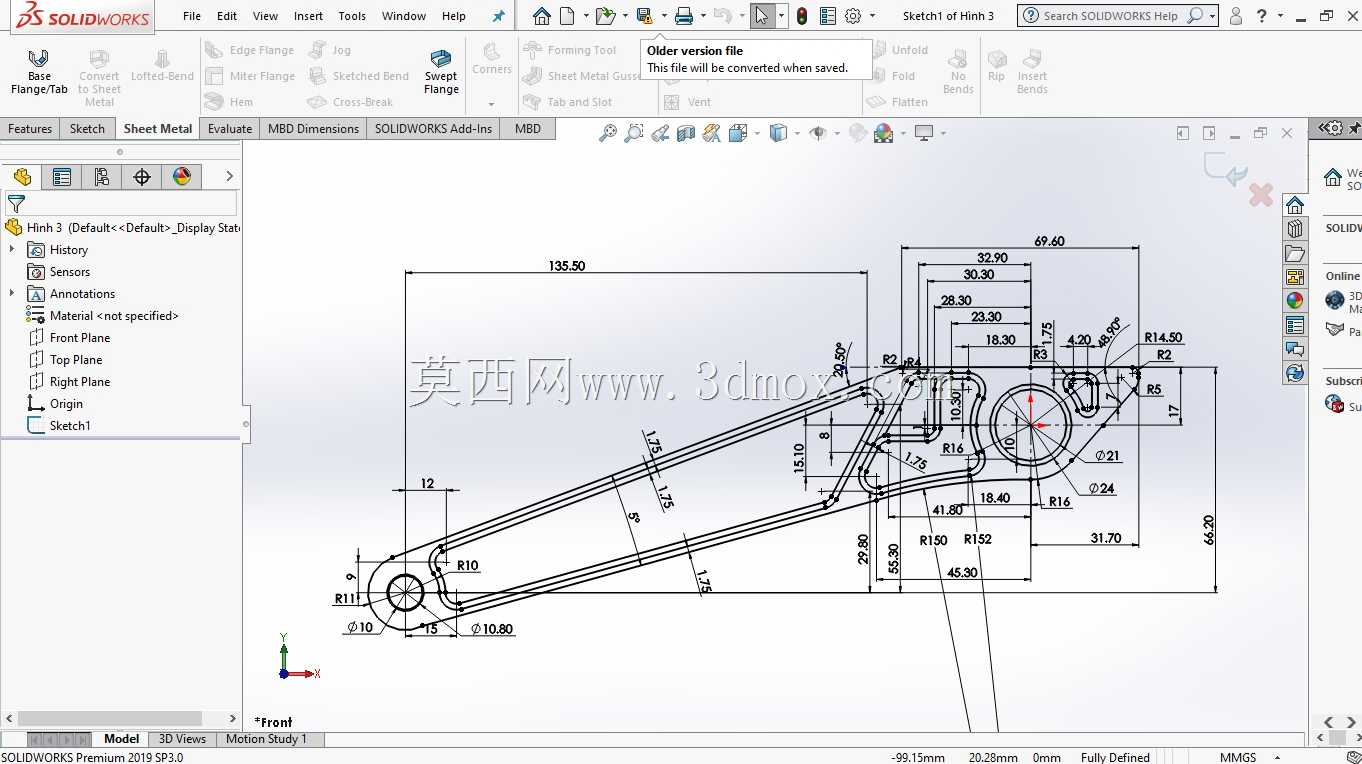The width and height of the screenshot is (1362, 764).
Task: Save the older version file
Action: 644,16
